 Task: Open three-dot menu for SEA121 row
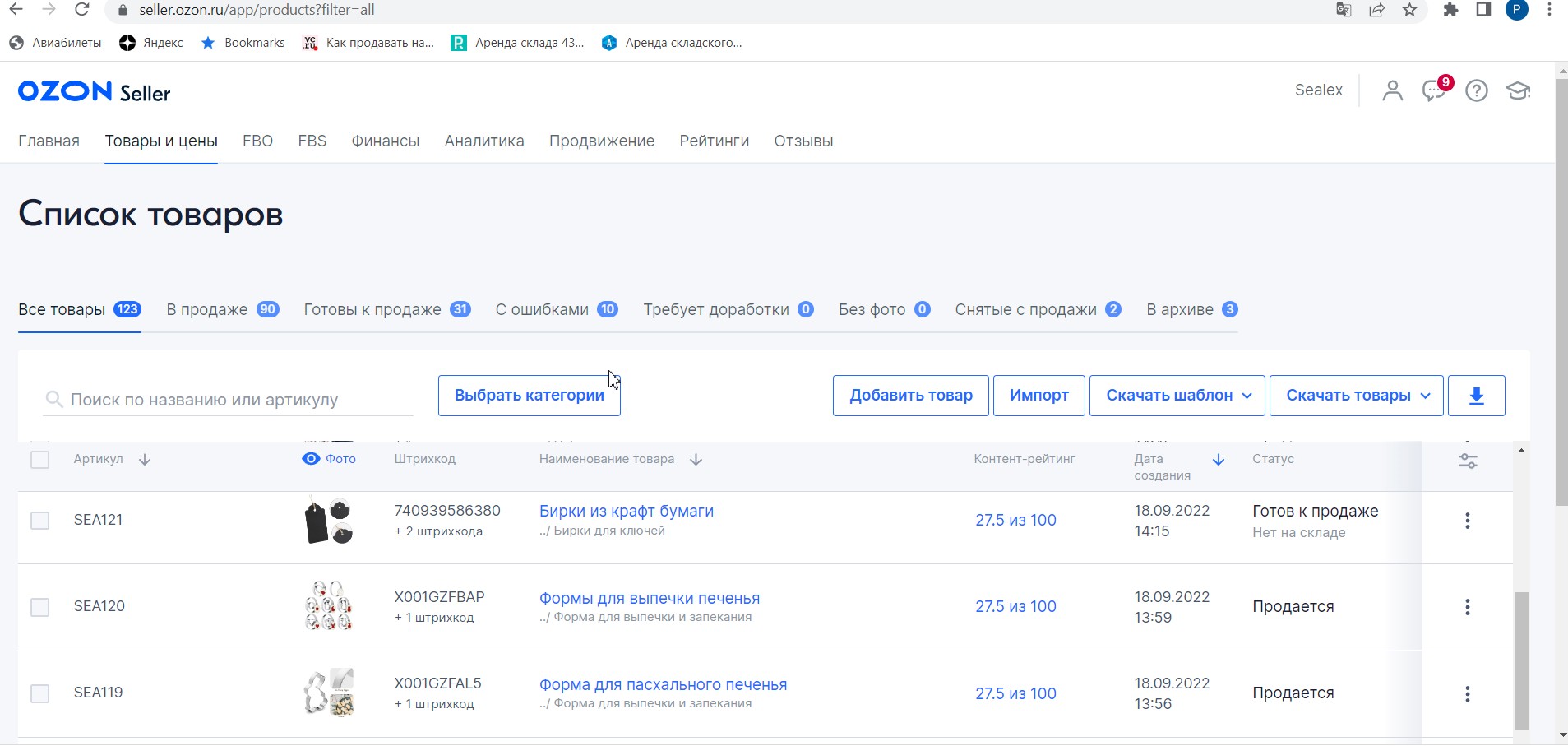[x=1467, y=521]
